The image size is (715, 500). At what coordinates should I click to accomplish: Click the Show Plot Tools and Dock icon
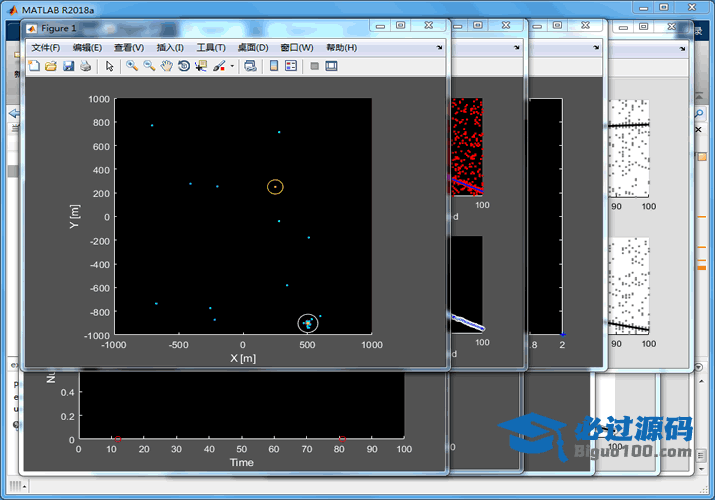(x=332, y=66)
